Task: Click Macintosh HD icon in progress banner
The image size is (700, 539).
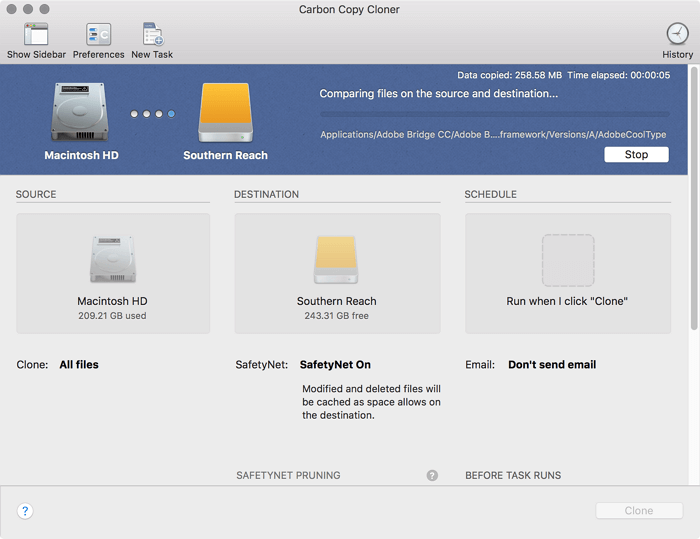Action: pos(80,112)
